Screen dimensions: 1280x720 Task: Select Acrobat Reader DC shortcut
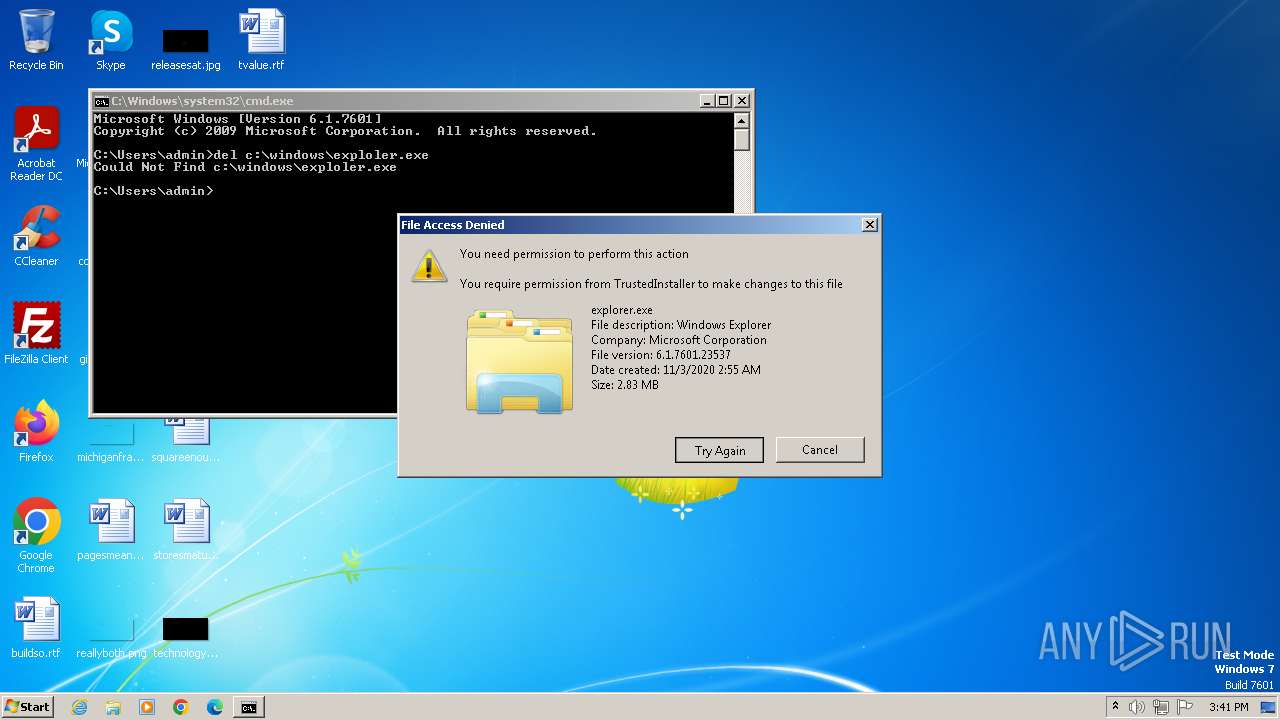tap(36, 144)
